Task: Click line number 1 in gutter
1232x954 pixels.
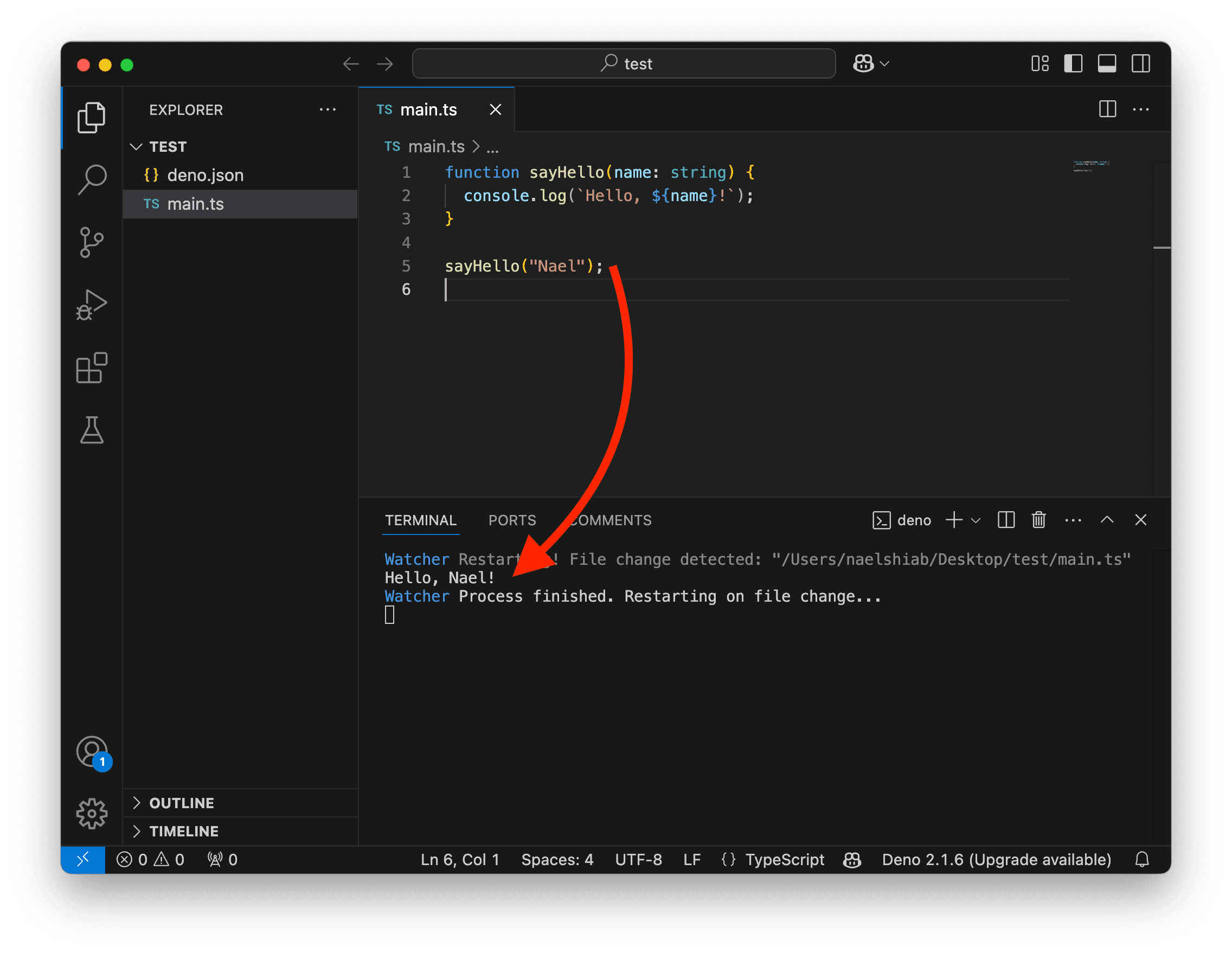Action: point(406,172)
